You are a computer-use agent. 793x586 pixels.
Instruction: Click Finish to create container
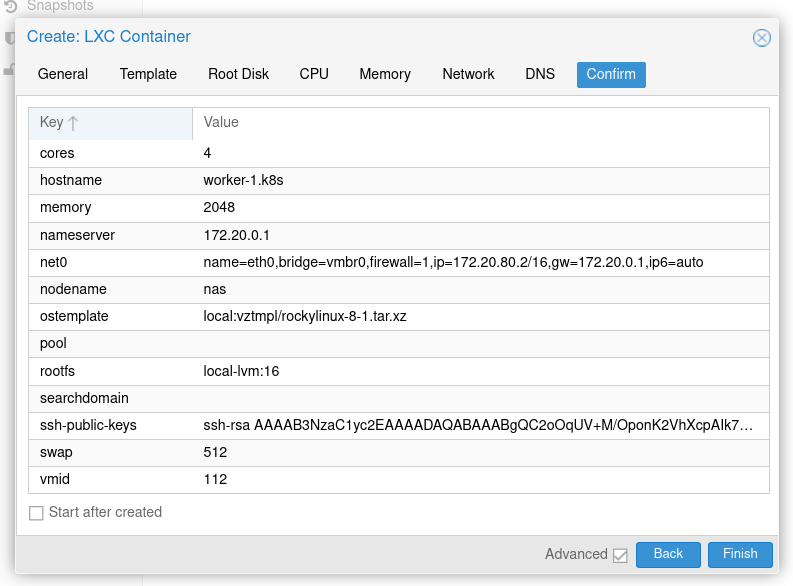pyautogui.click(x=740, y=555)
